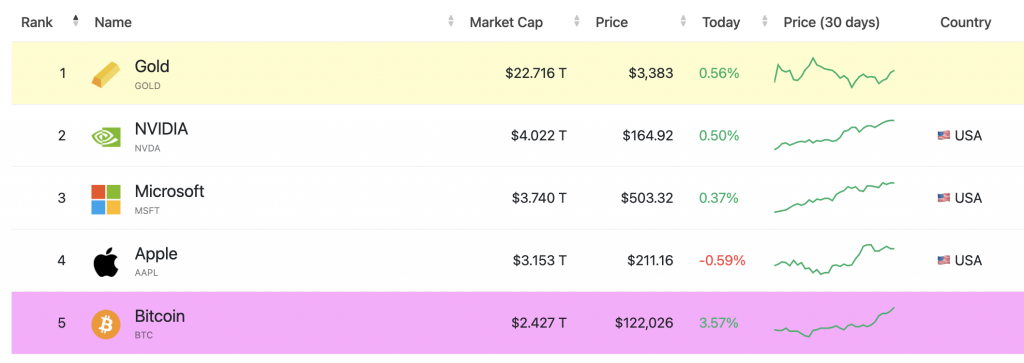Click the Country column header
1024x363 pixels.
pos(965,22)
